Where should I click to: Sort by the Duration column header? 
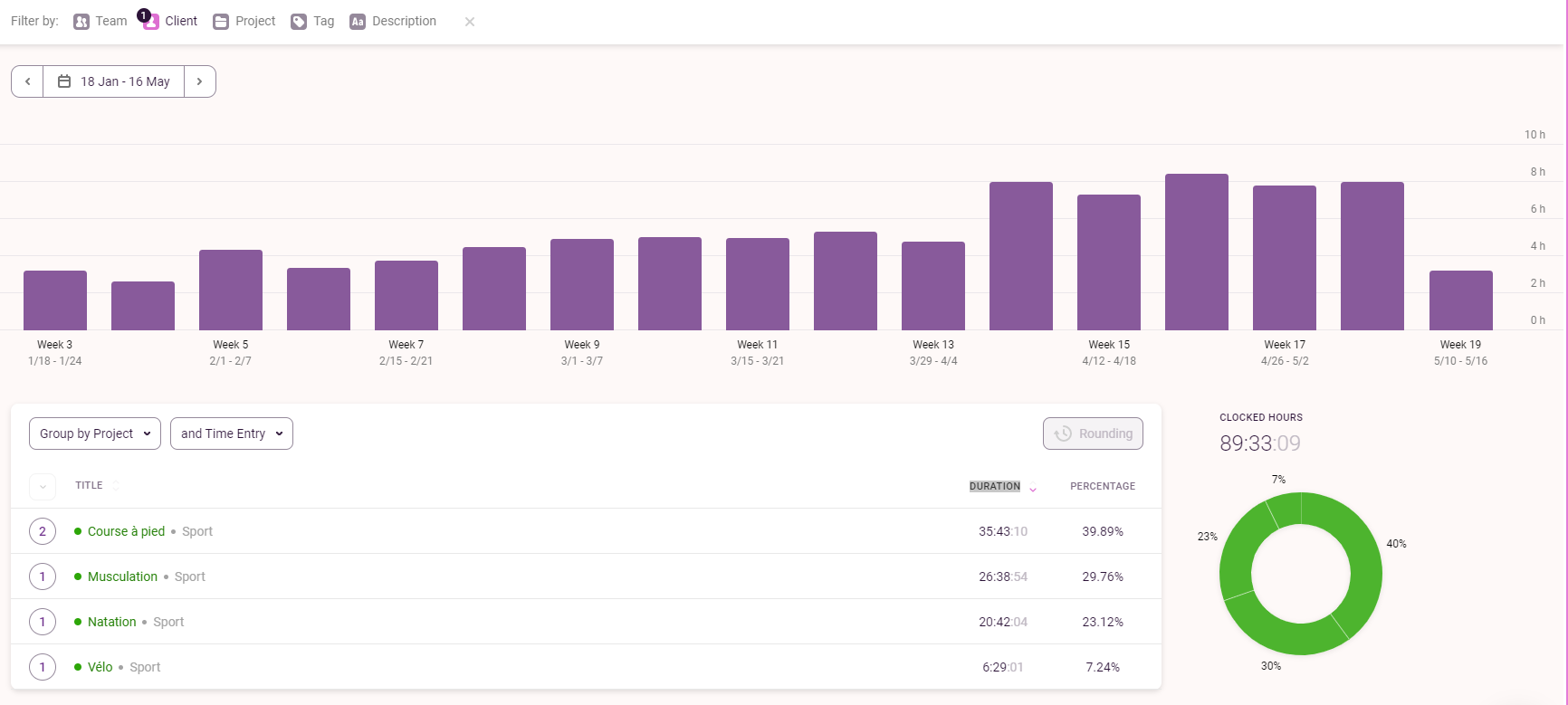(x=995, y=486)
